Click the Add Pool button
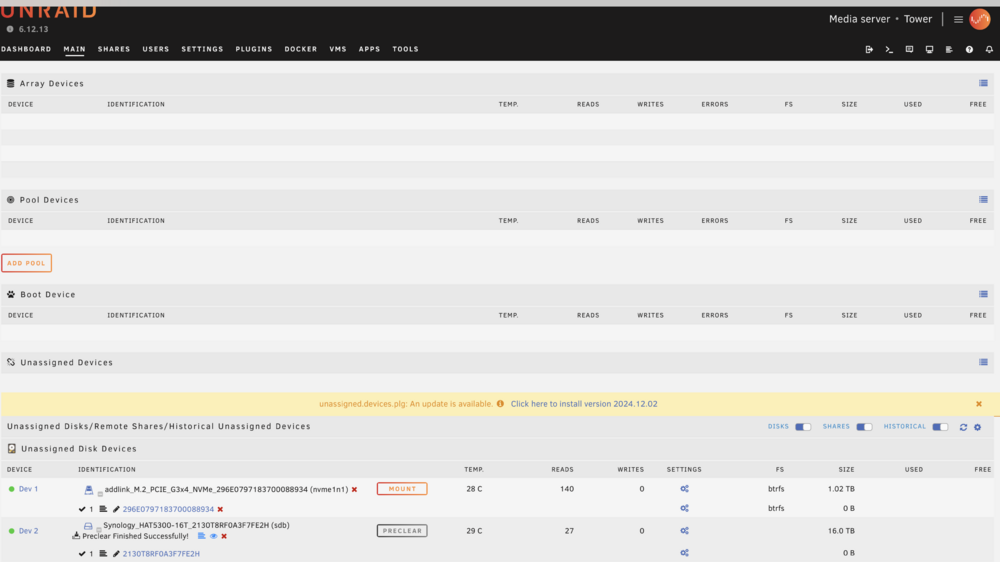This screenshot has height=562, width=1000. (x=26, y=263)
